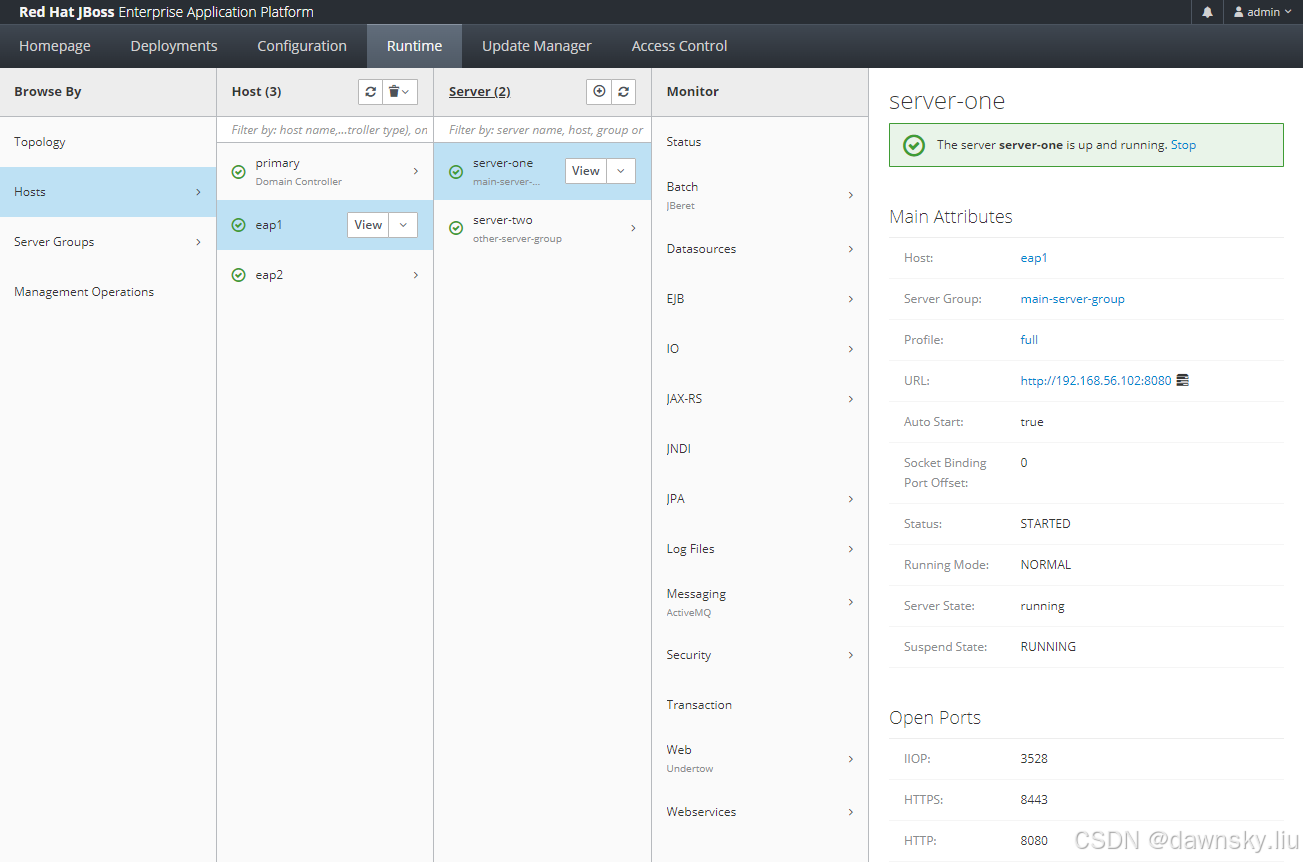
Task: Open the http://192.168.56.102:8080 URL link
Action: coord(1096,381)
